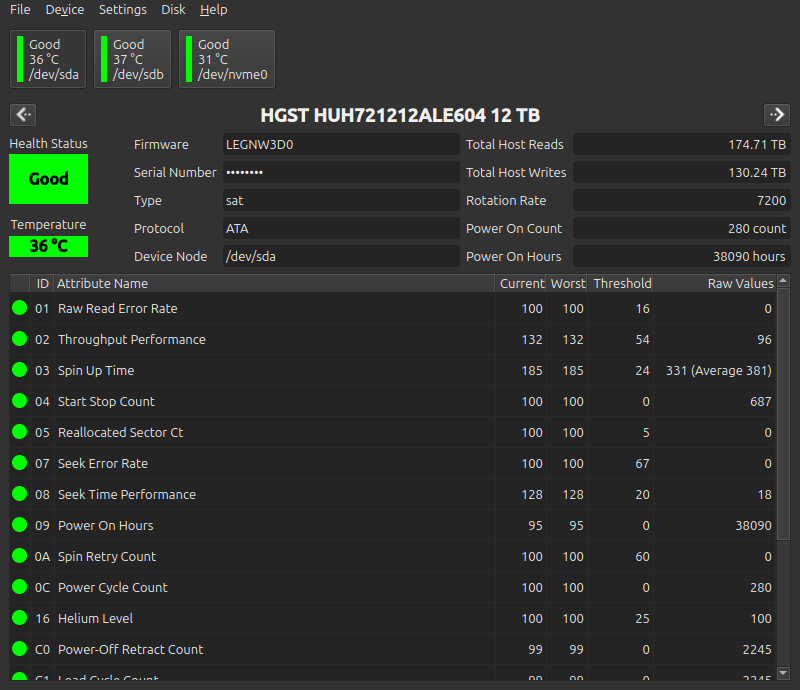Select the Power-Off Retract Count attribute name

click(x=131, y=649)
